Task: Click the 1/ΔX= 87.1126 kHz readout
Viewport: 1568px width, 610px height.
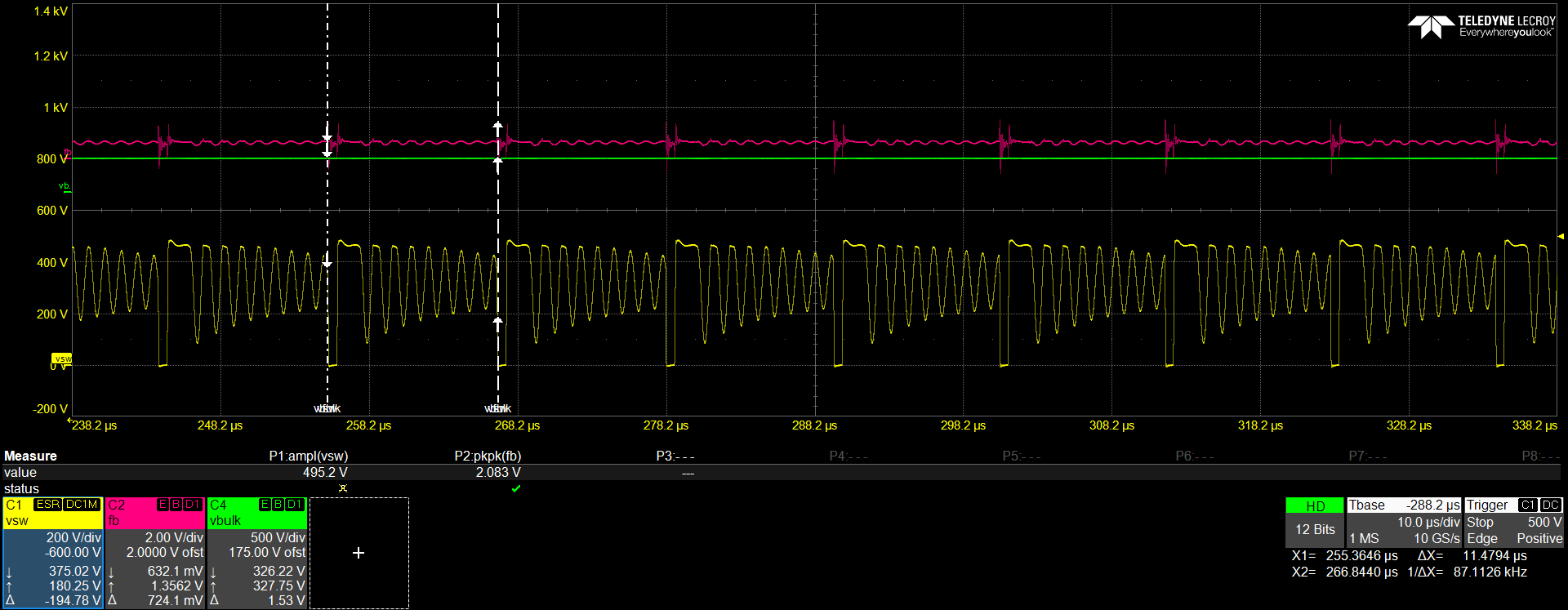Action: click(1468, 572)
